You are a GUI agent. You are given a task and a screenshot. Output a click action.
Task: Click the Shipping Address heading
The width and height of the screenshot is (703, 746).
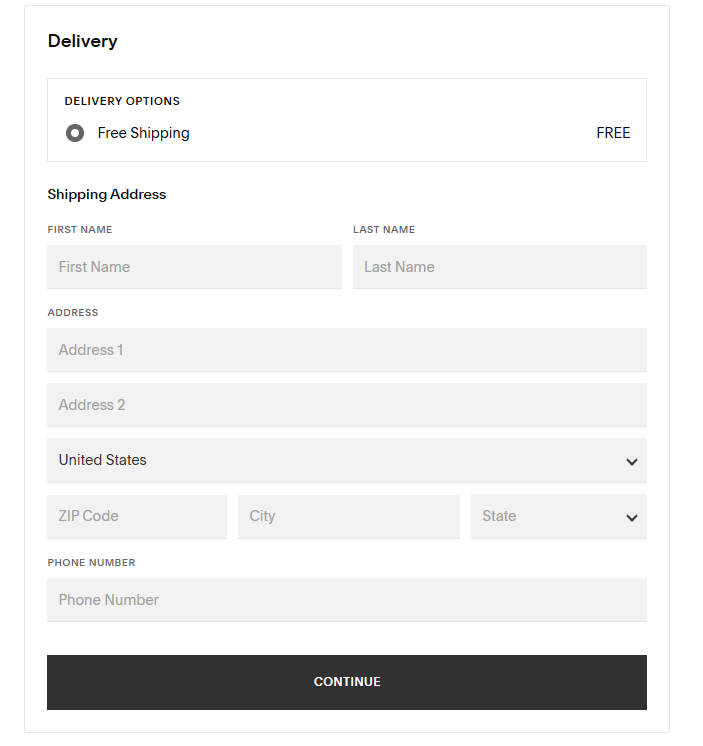107,194
